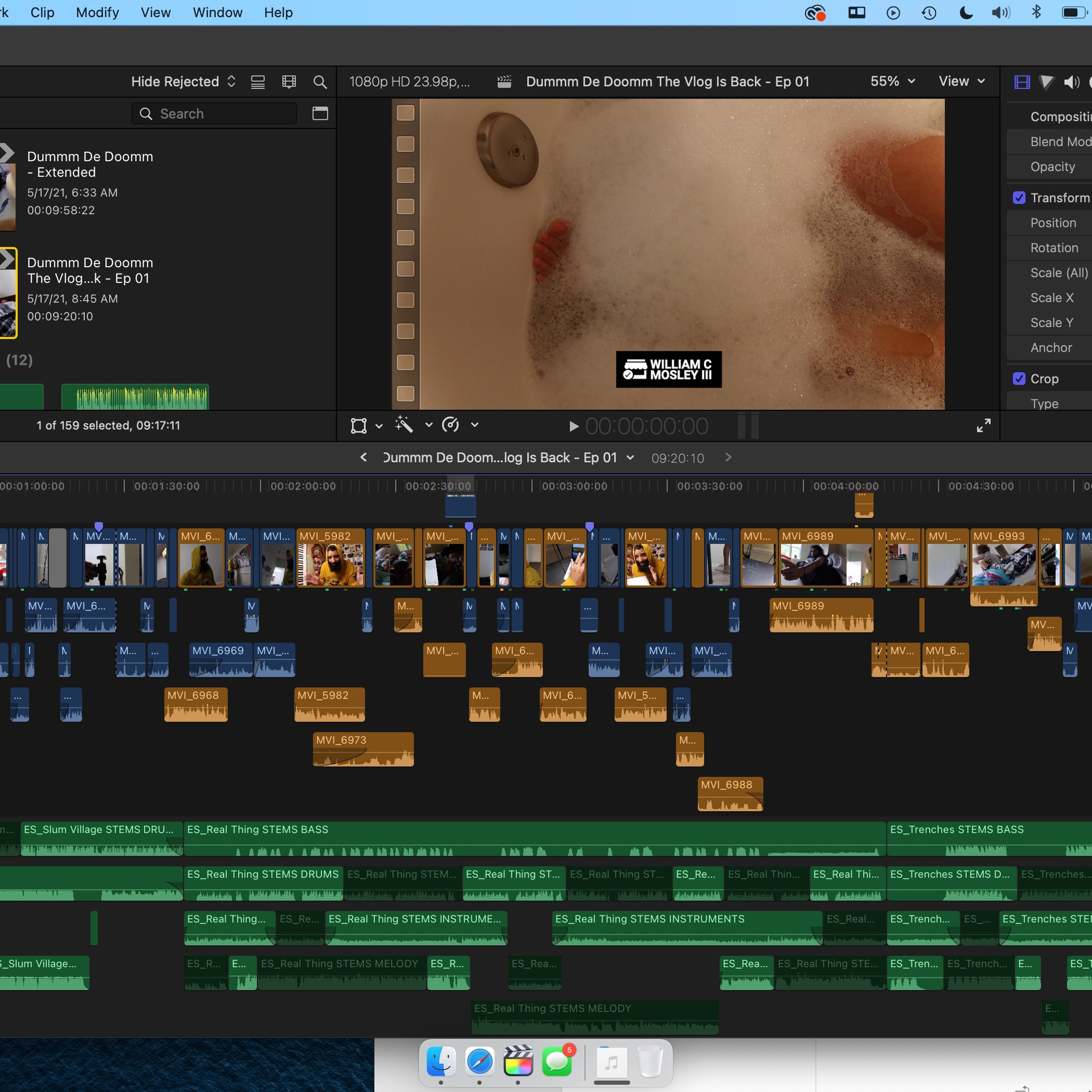Open the Trash in the Dock

[650, 1061]
